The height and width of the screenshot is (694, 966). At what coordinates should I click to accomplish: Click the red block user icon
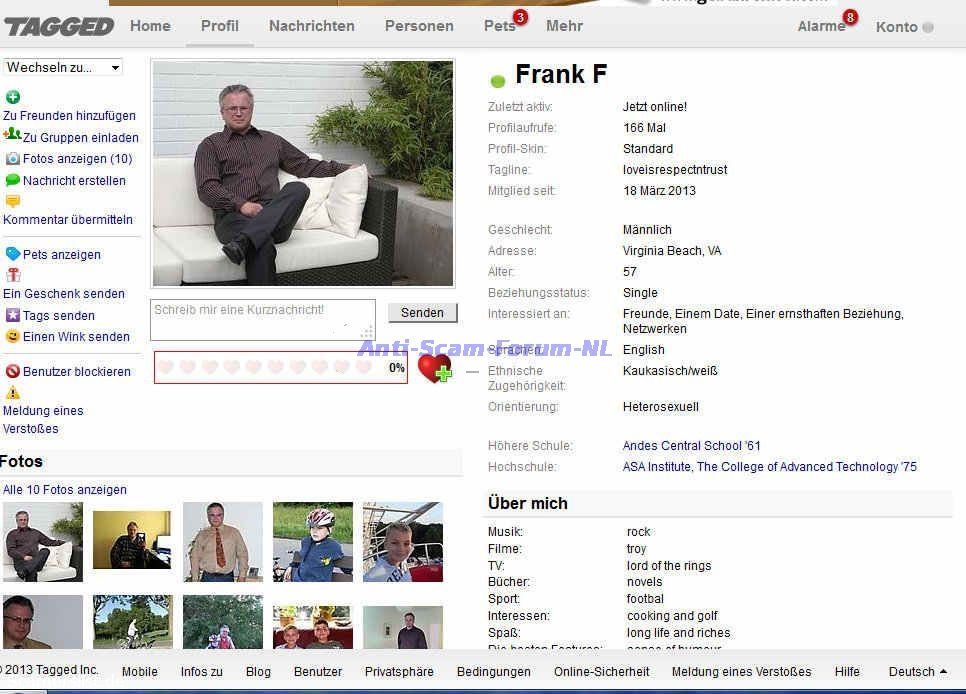coord(13,371)
